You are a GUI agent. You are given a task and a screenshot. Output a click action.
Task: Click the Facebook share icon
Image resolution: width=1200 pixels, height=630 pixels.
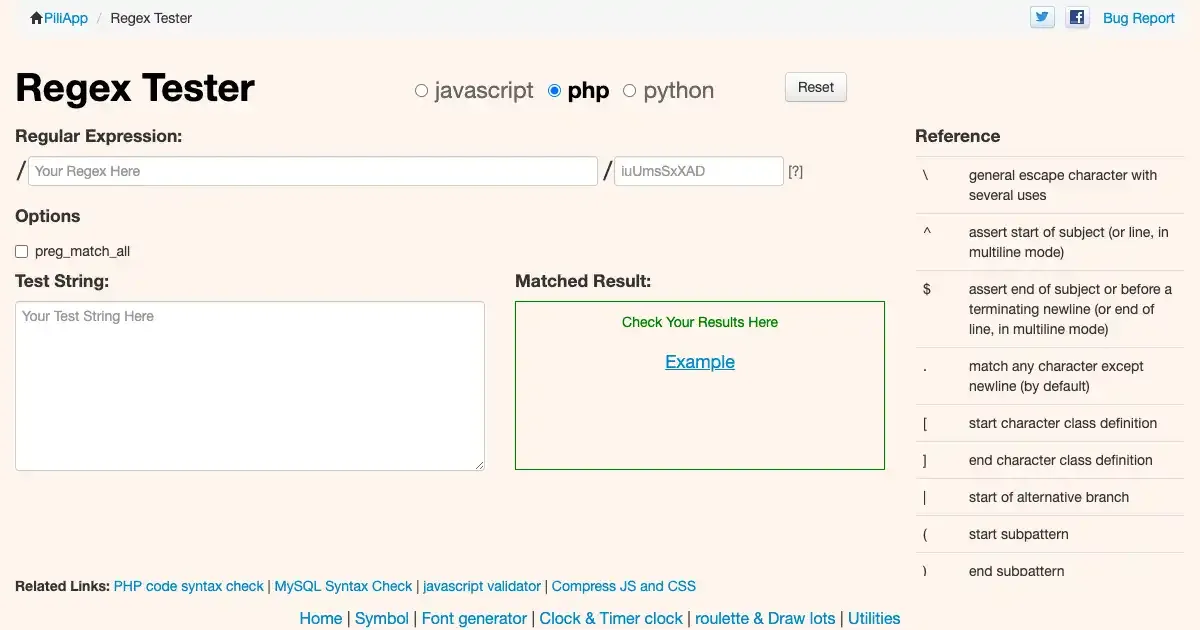click(x=1077, y=17)
